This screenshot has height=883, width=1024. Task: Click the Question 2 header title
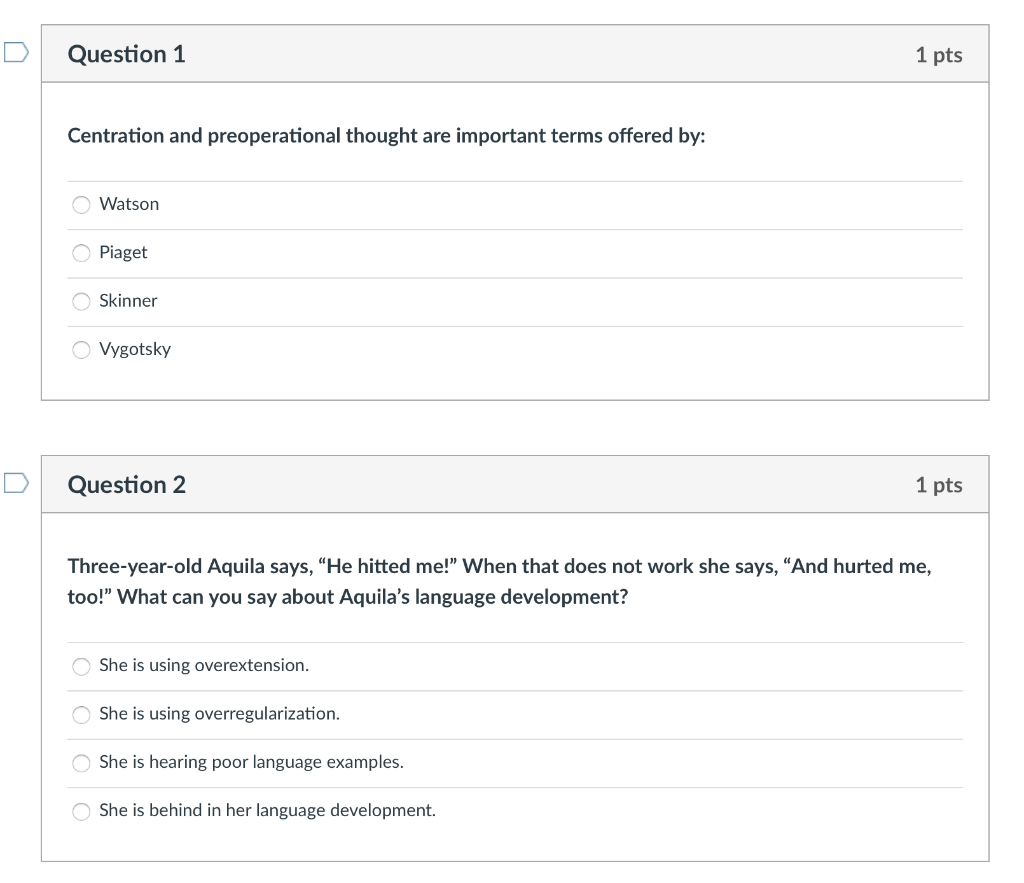(127, 485)
